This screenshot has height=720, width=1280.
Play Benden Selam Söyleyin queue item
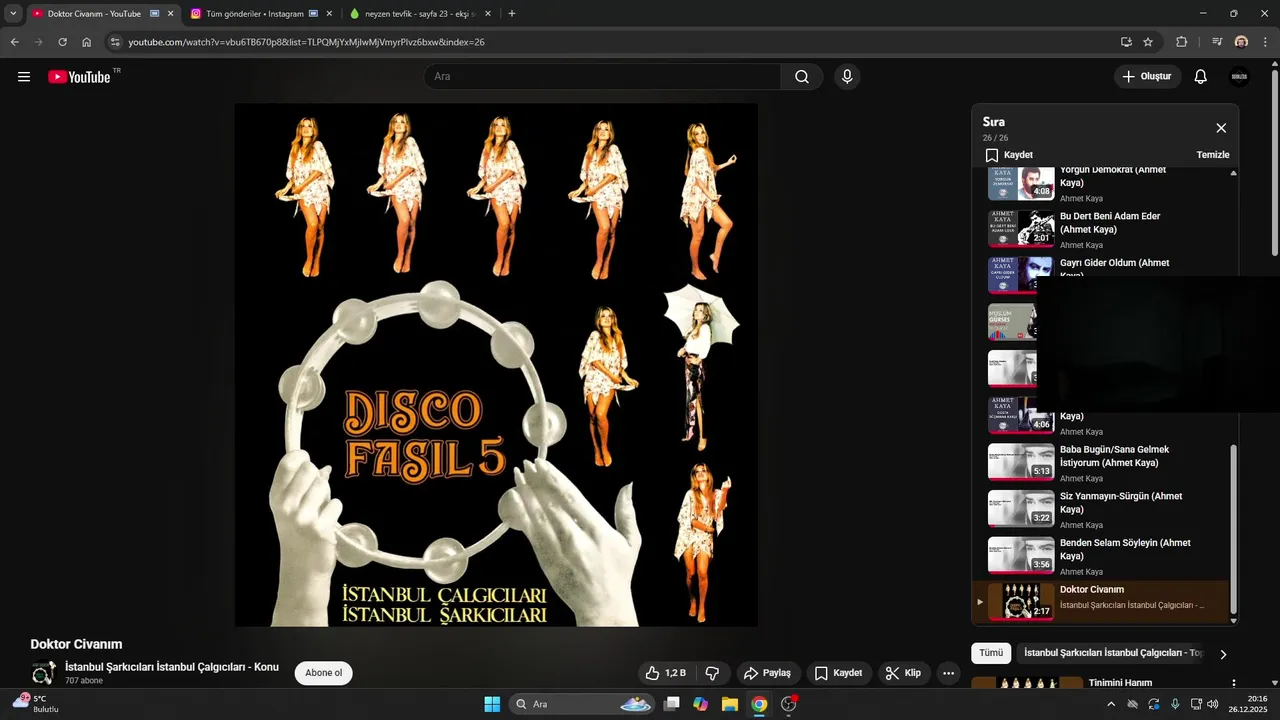pos(1100,557)
